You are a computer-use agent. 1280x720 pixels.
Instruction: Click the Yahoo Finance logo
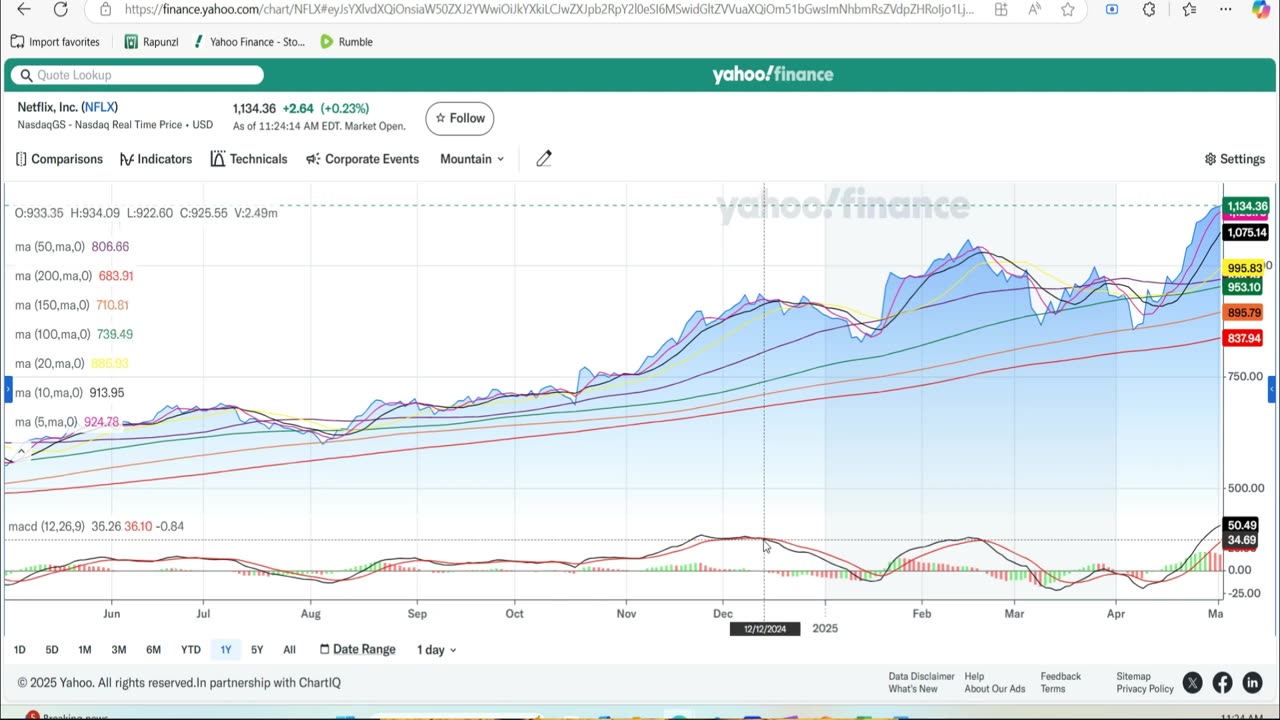tap(772, 75)
